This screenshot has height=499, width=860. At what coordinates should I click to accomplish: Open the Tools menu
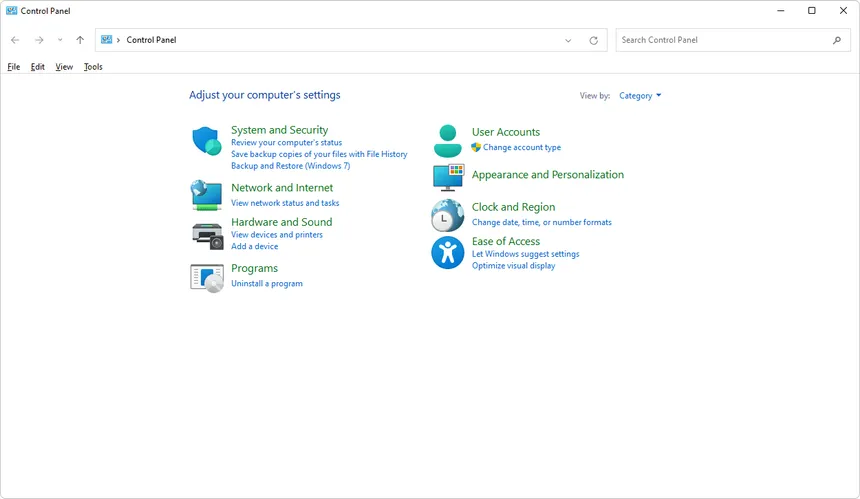93,67
